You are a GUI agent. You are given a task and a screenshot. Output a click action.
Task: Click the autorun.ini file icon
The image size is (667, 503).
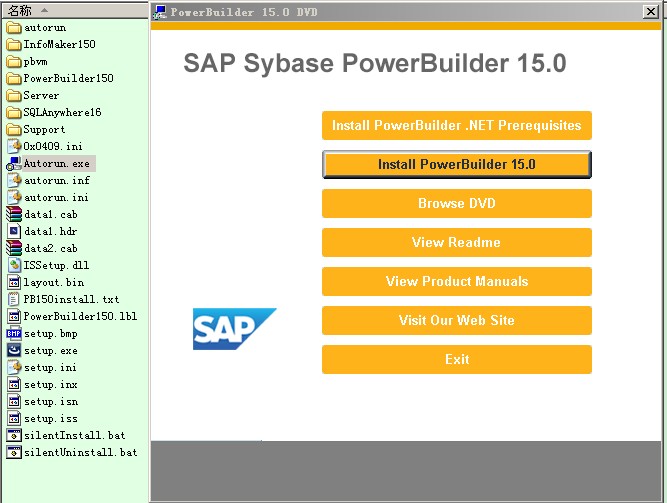click(14, 197)
